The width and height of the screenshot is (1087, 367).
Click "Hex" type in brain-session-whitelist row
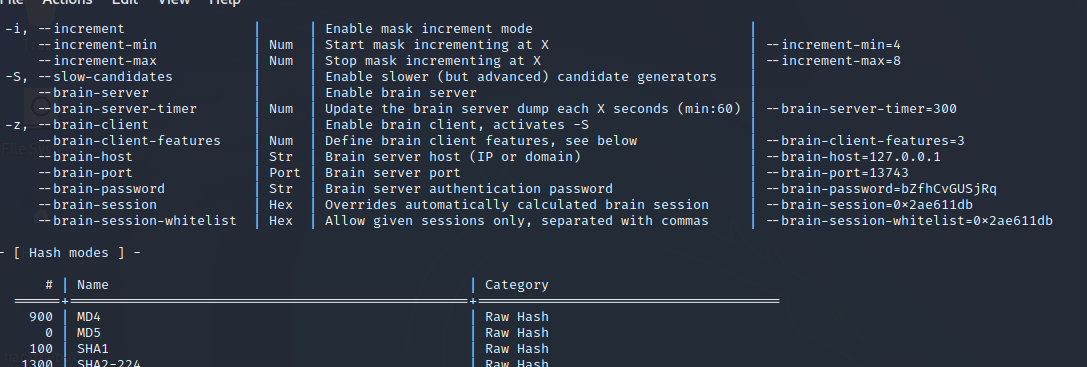click(x=281, y=221)
